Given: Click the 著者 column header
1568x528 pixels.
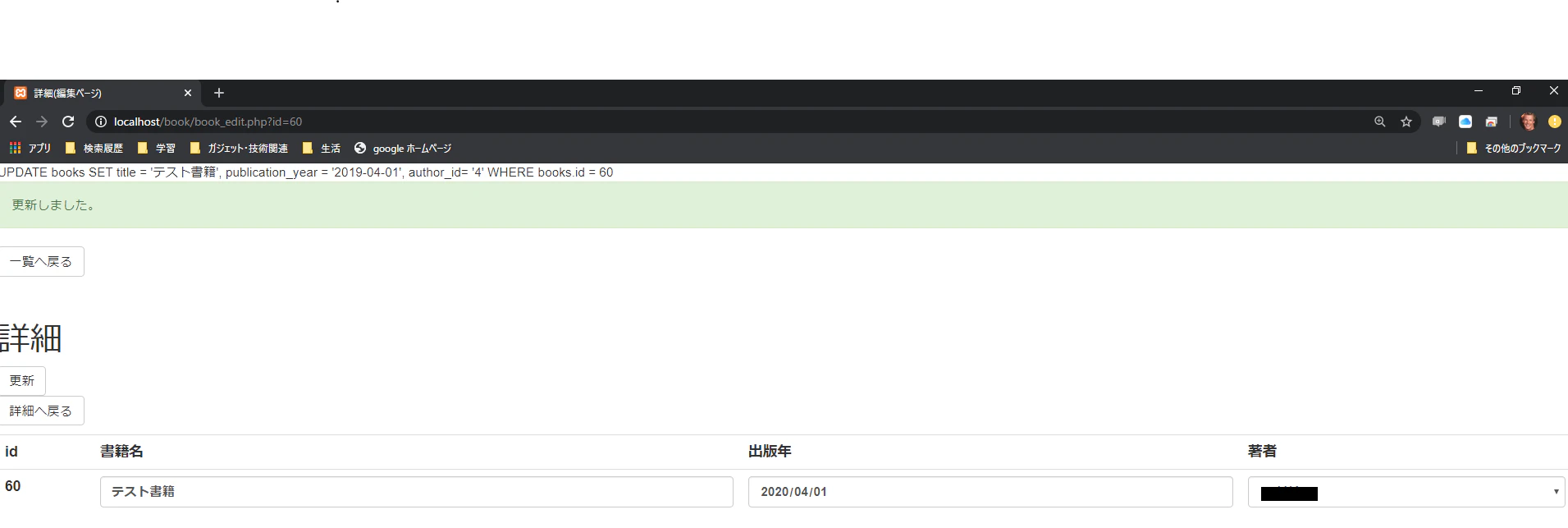Looking at the screenshot, I should (x=1262, y=452).
